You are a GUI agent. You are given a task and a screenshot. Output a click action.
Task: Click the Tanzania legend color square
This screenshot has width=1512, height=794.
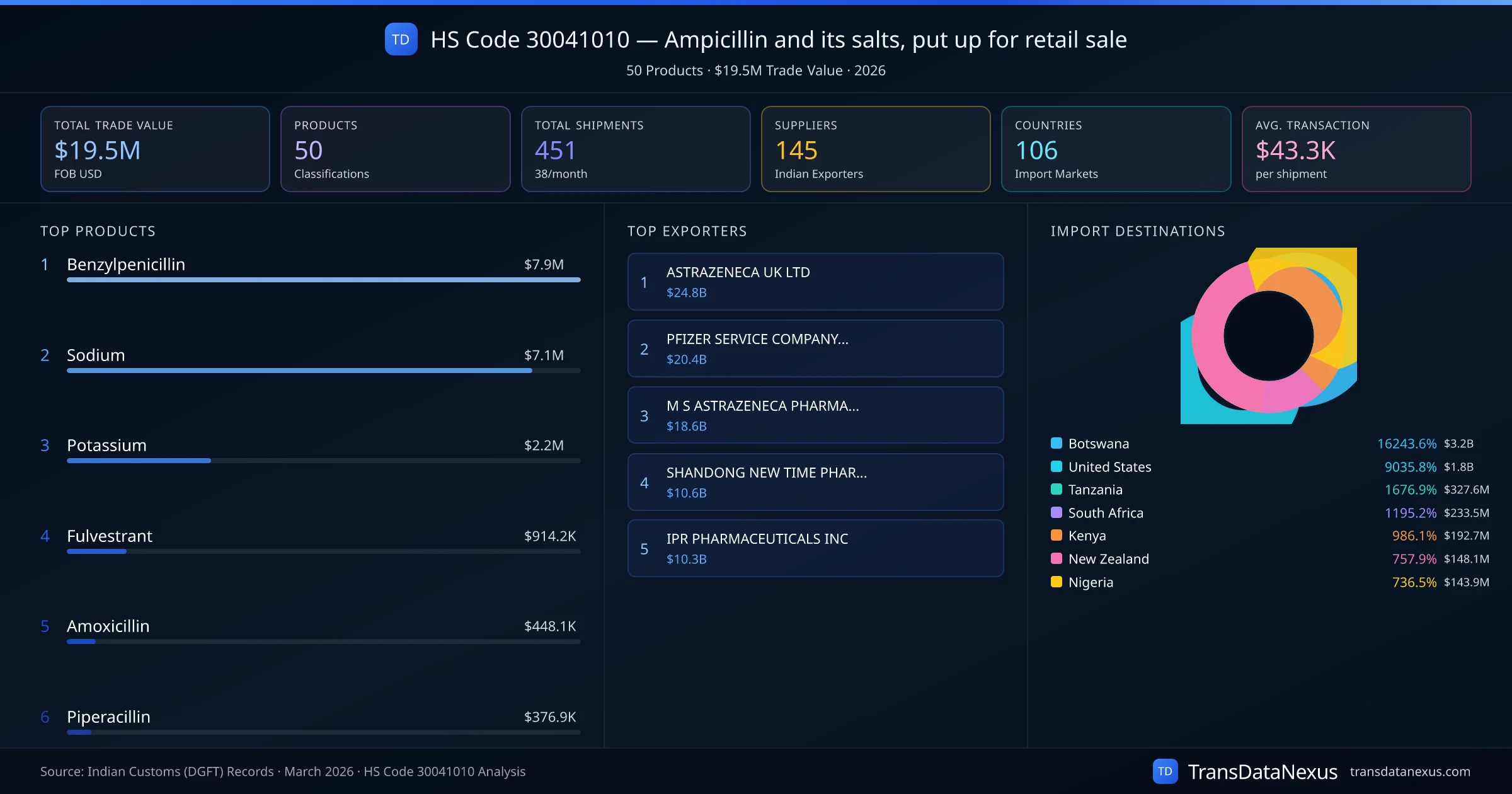(1057, 489)
